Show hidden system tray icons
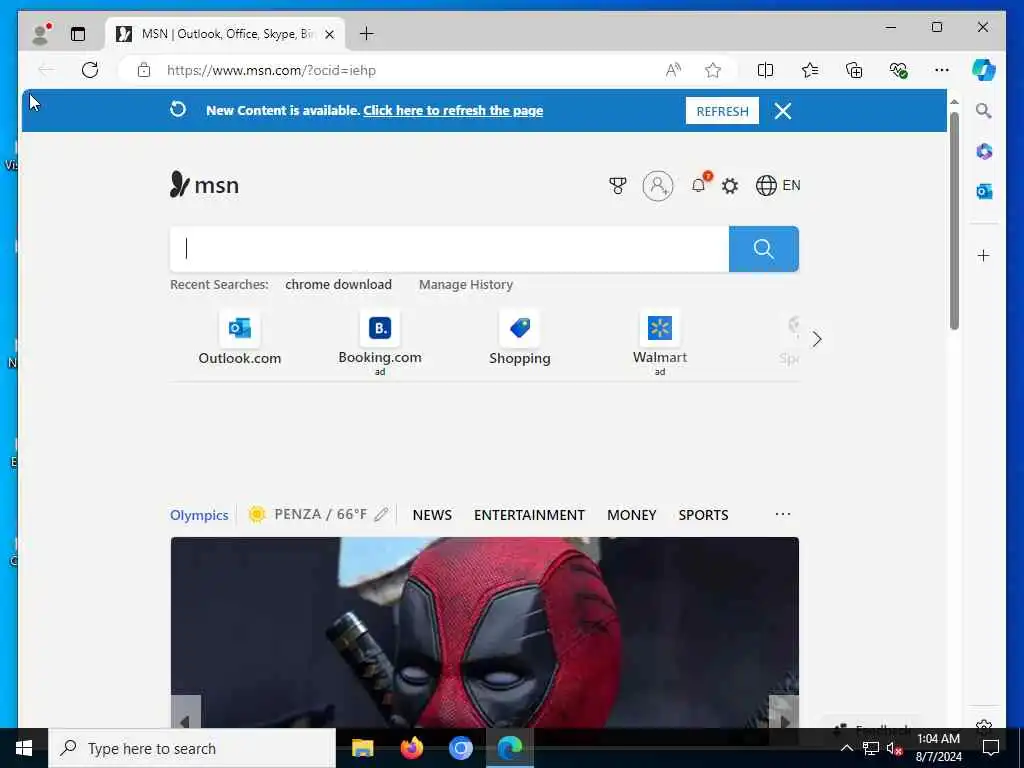This screenshot has height=768, width=1024. (846, 748)
